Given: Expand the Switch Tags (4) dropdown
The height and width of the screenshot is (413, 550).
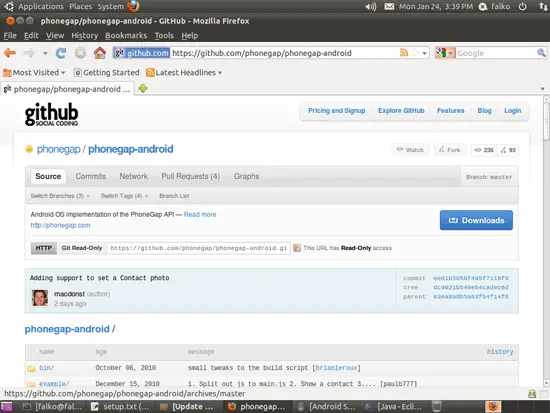Looking at the screenshot, I should (124, 196).
